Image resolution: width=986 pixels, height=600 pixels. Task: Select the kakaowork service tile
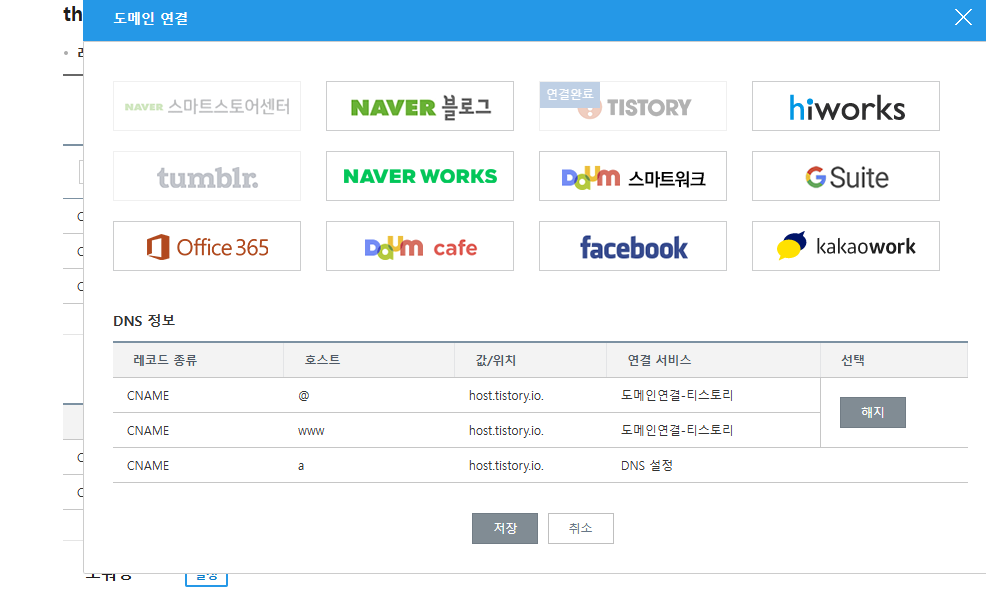[846, 246]
